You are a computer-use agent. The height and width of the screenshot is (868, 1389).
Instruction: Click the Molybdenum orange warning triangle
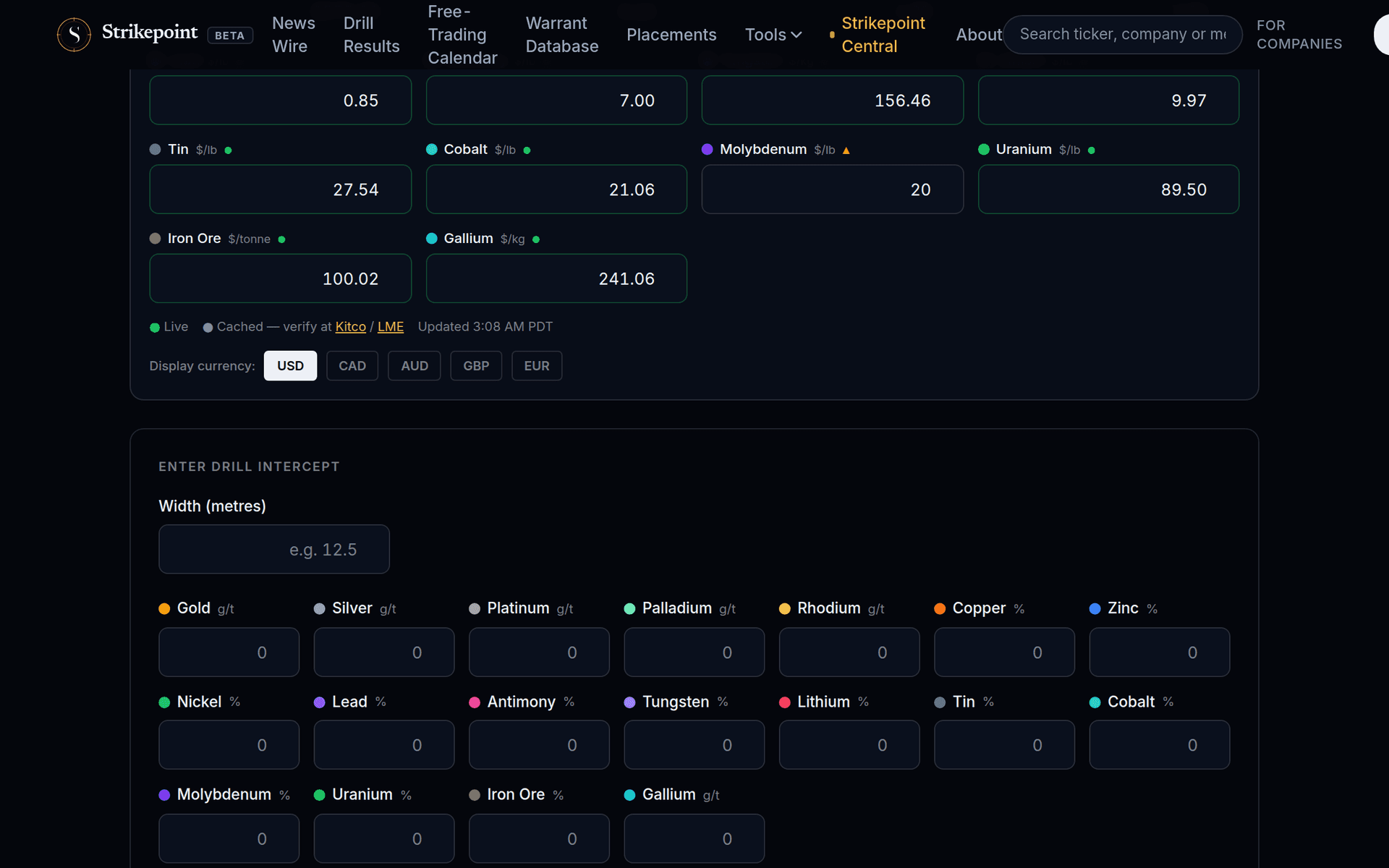[x=846, y=150]
